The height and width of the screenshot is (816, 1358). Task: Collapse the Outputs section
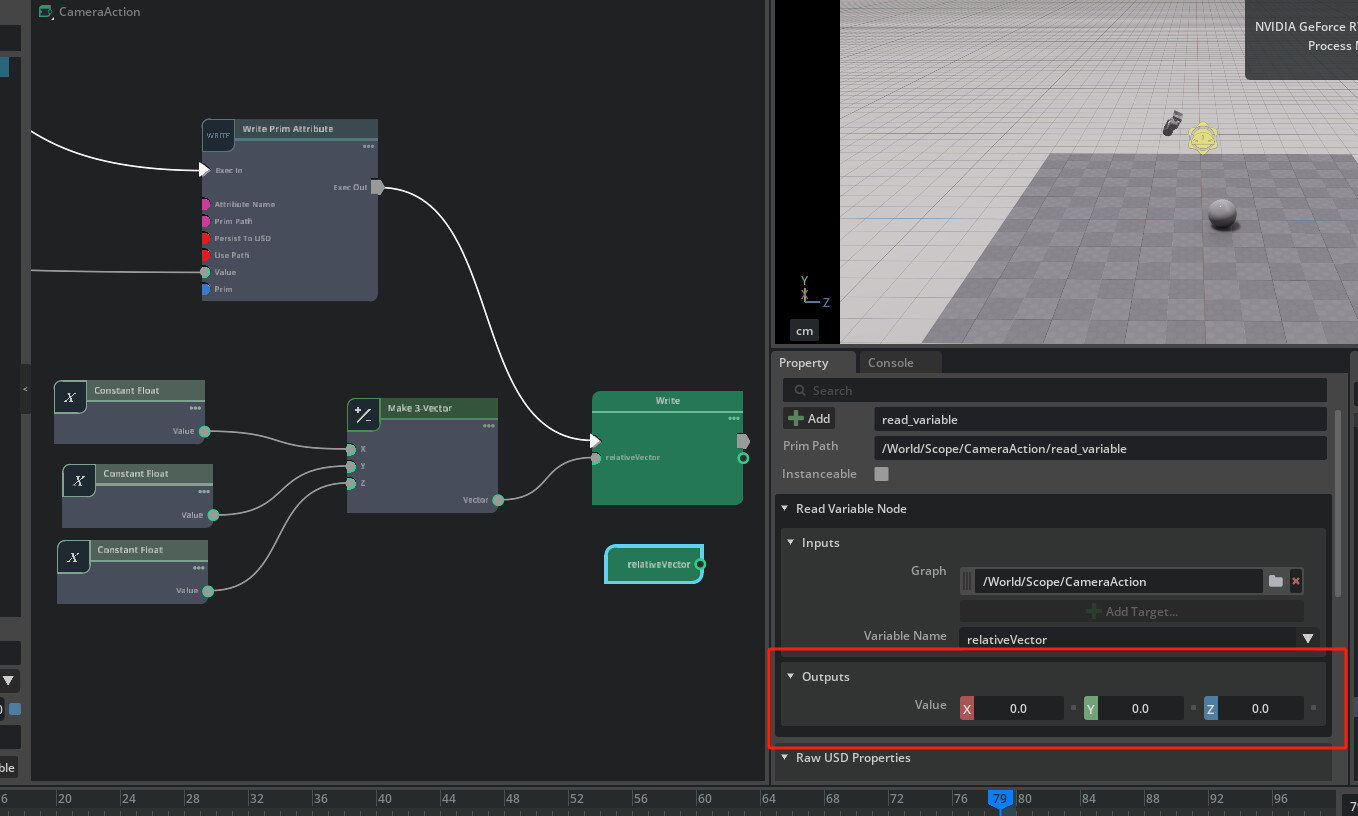[x=790, y=676]
